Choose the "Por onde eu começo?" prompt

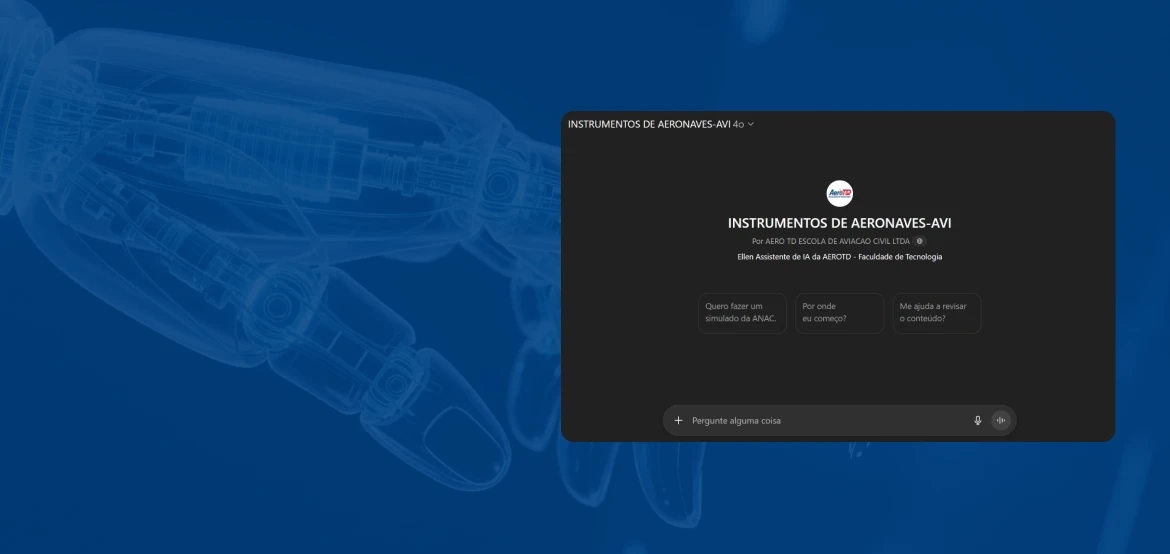pos(839,313)
